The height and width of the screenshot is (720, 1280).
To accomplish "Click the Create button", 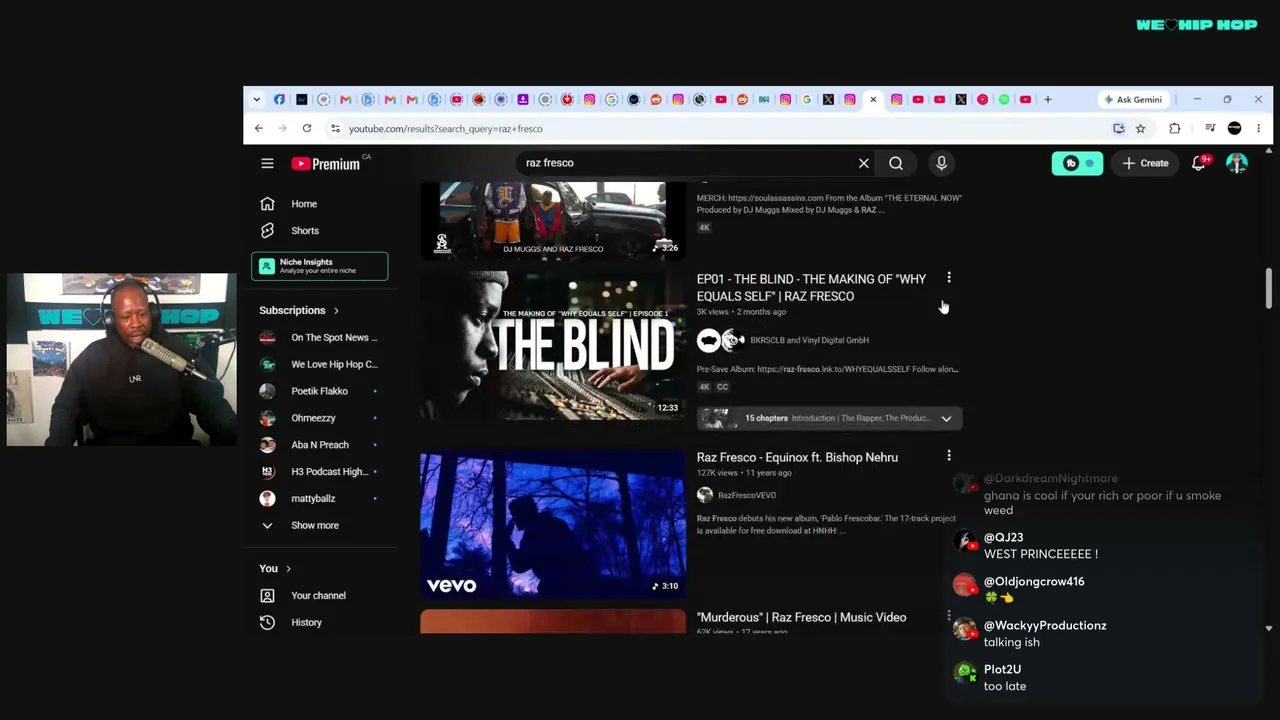I will pos(1145,163).
